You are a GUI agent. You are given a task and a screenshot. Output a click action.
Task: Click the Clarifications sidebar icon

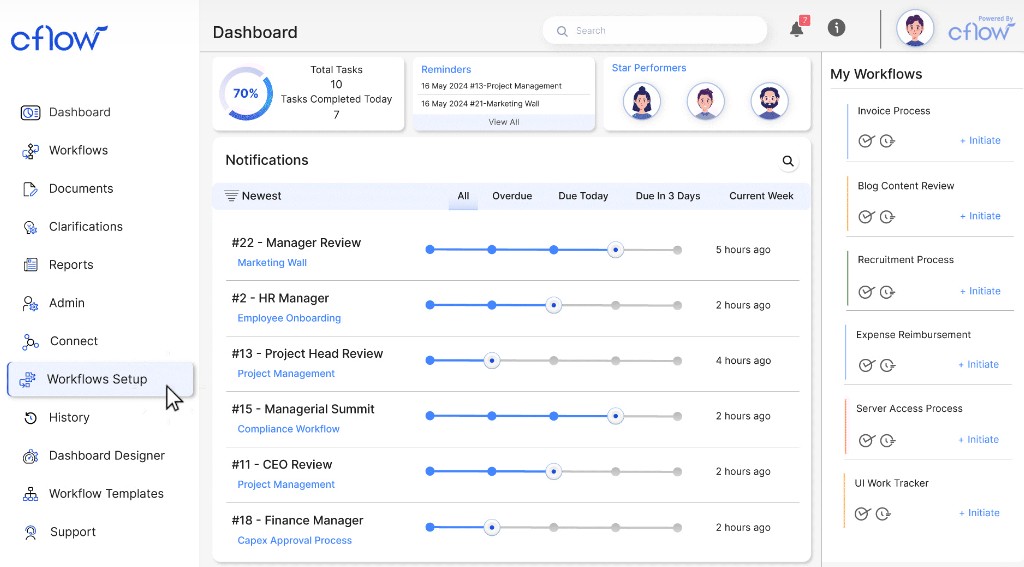[x=30, y=227]
